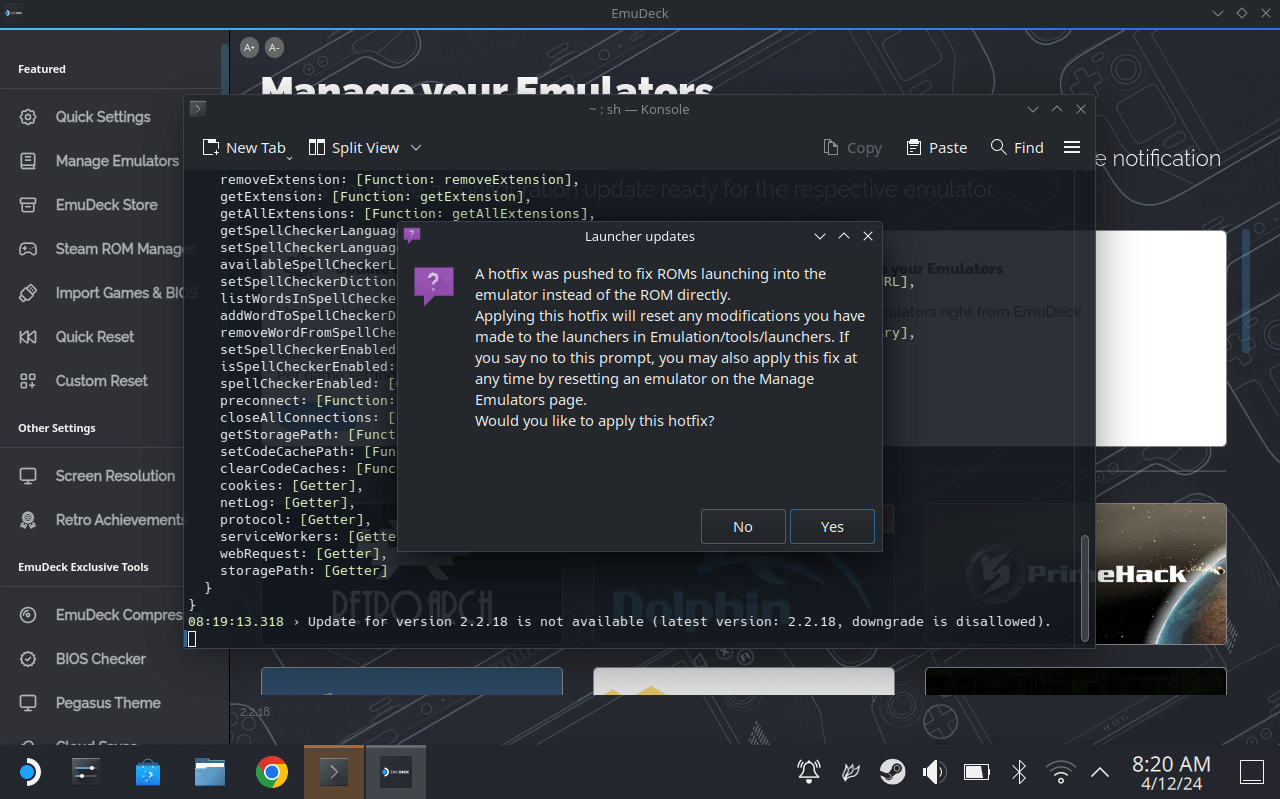
Task: Click the Konsole terminal icon in titlebar
Action: pyautogui.click(x=198, y=108)
